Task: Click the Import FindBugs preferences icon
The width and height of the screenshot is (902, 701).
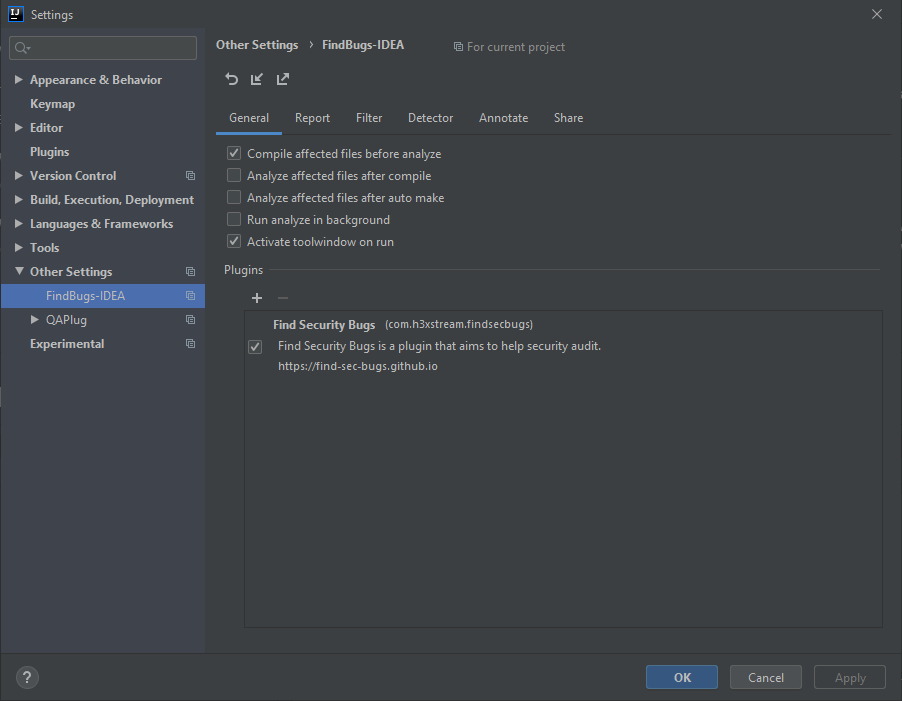Action: 257,79
